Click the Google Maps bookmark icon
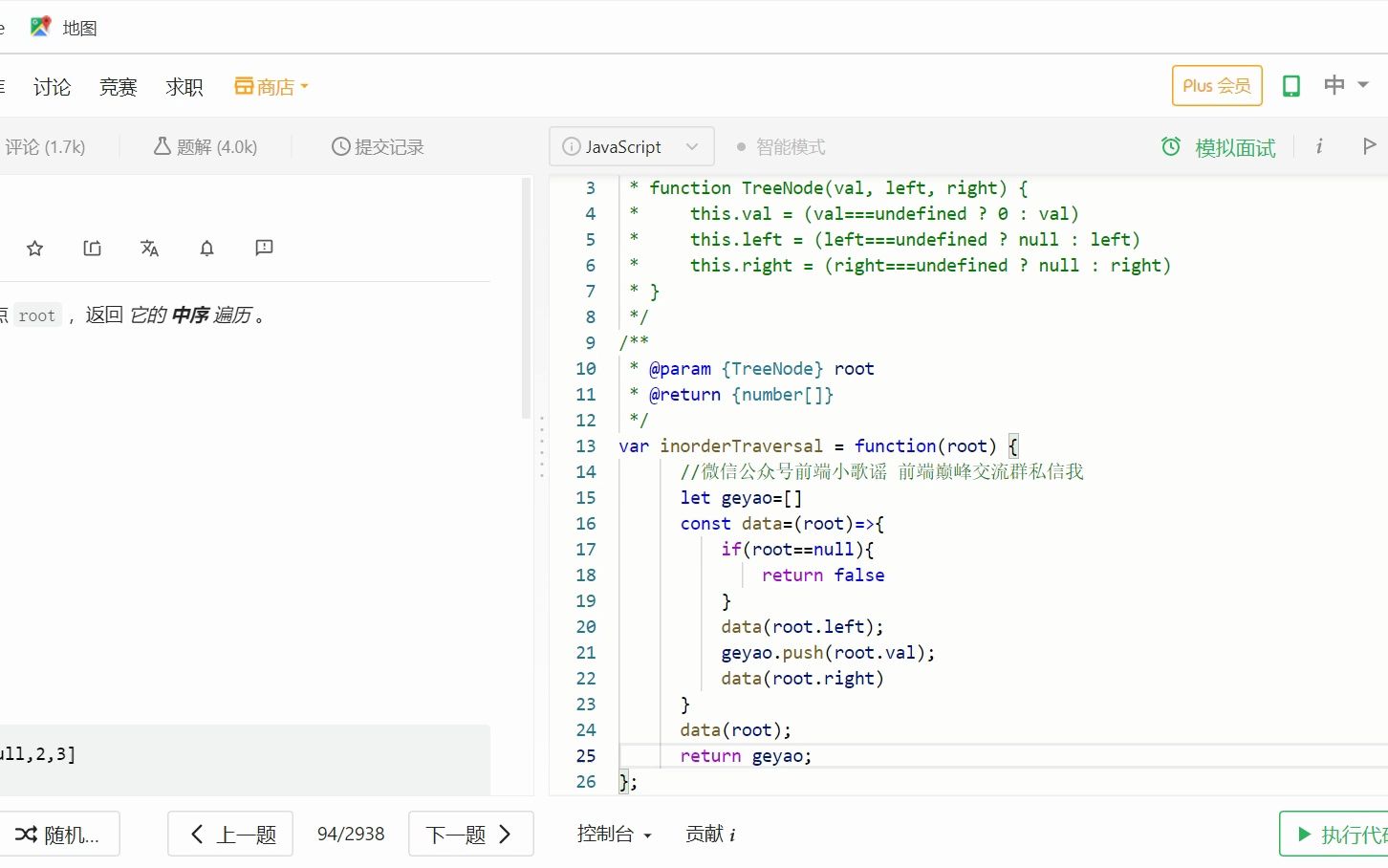1388x868 pixels. (x=40, y=27)
